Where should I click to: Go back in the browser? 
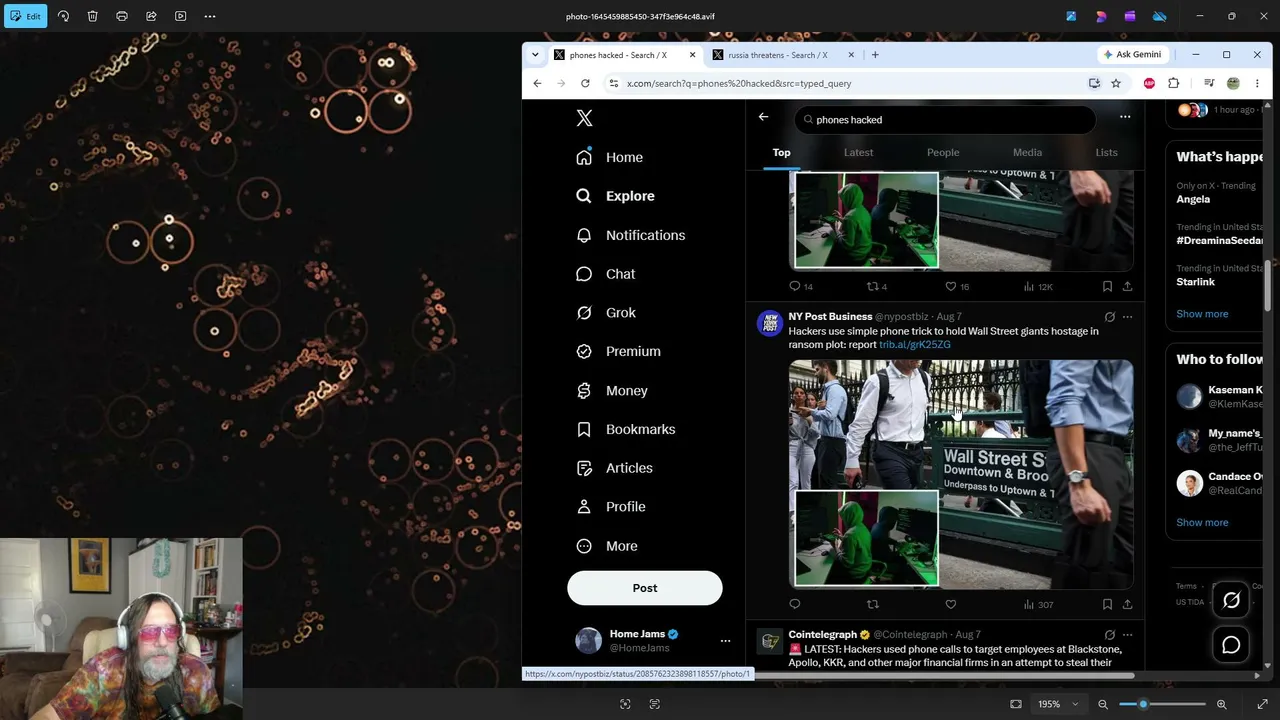click(537, 83)
